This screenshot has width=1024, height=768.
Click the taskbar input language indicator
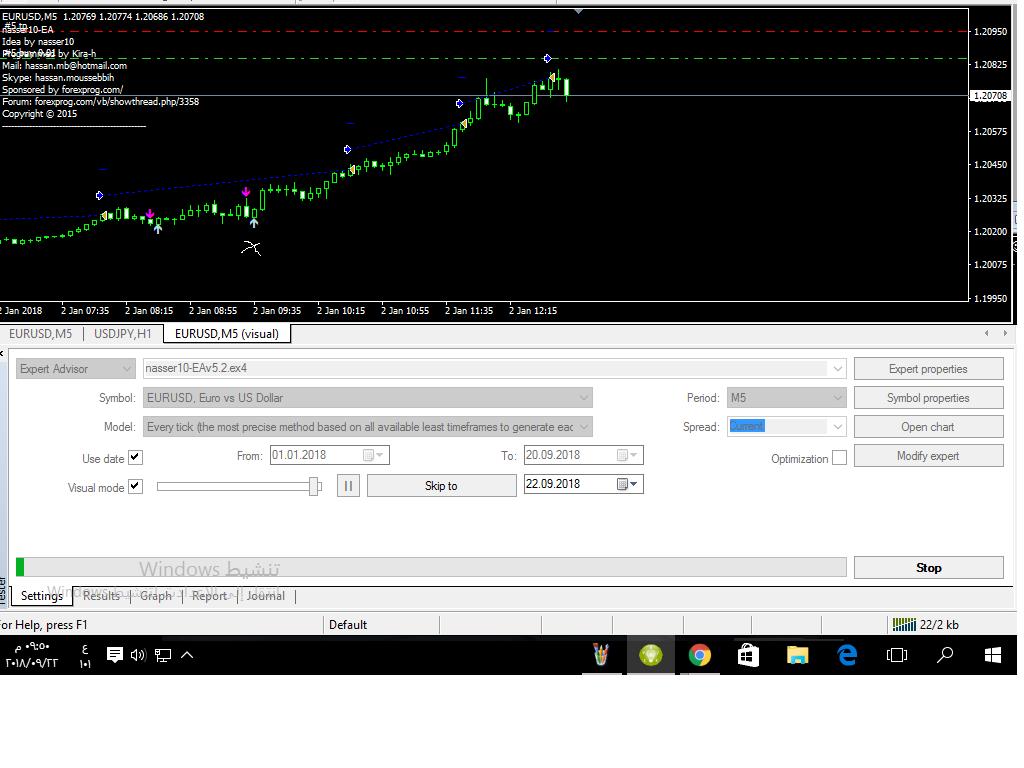click(85, 655)
